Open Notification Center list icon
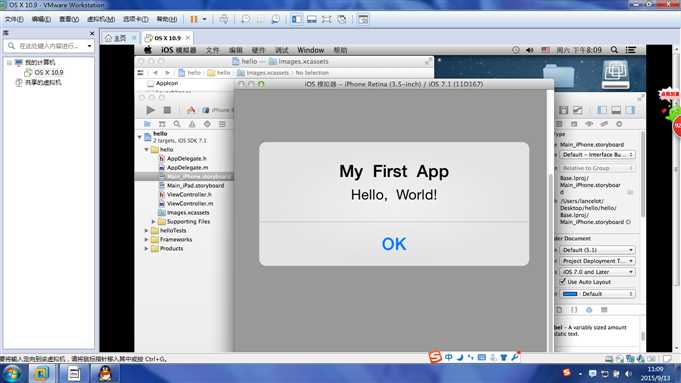This screenshot has height=383, width=681. 631,50
